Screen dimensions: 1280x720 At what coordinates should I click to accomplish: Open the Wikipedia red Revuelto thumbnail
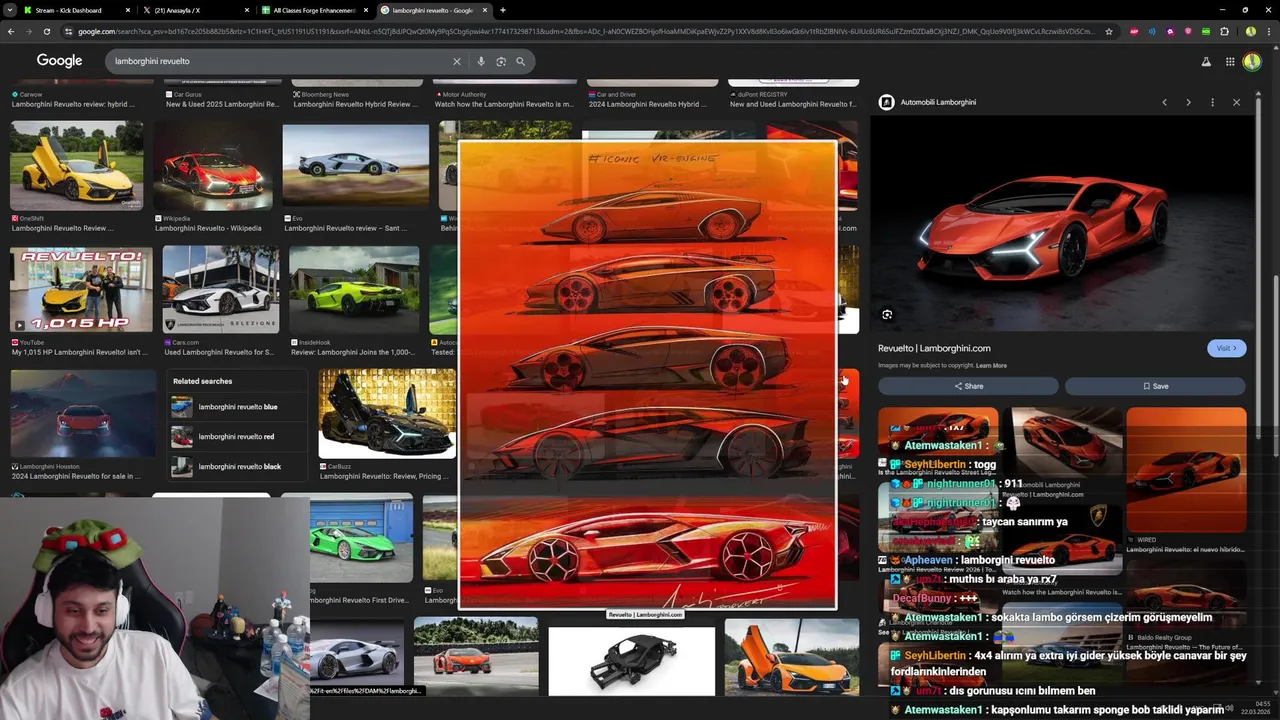click(214, 166)
